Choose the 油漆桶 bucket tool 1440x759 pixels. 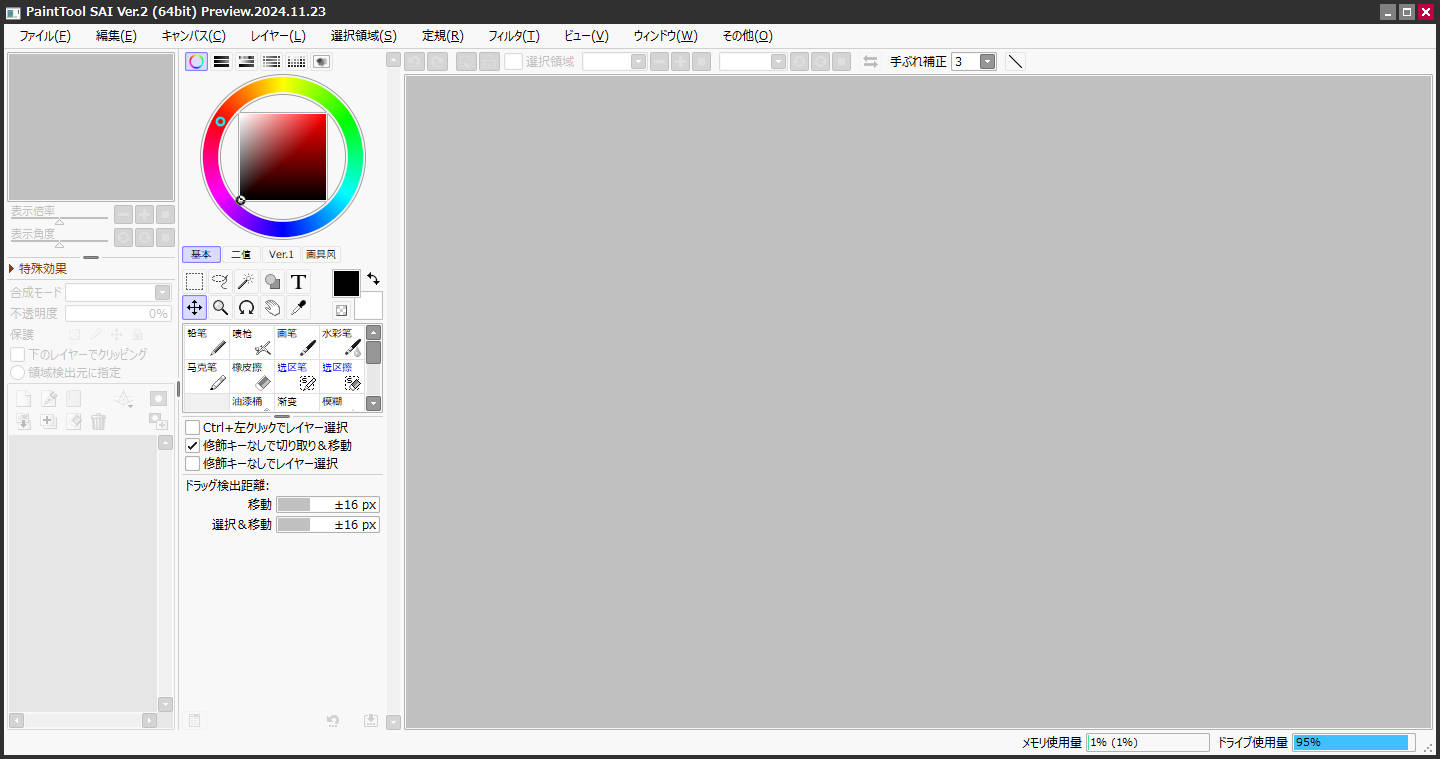coord(252,402)
